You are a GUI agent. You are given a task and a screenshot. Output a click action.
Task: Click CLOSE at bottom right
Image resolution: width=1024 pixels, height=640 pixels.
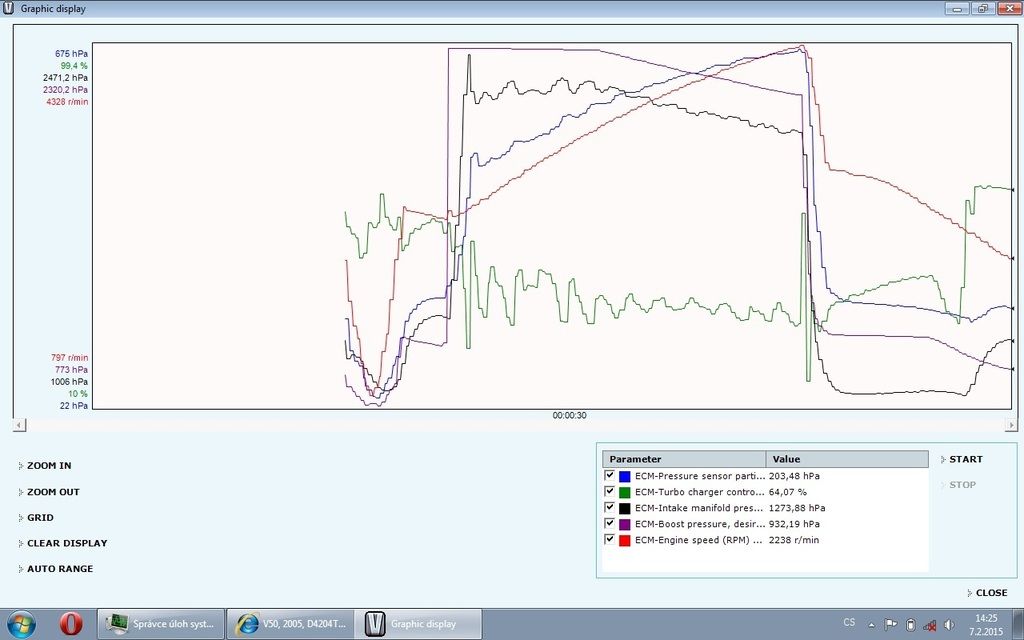click(991, 593)
